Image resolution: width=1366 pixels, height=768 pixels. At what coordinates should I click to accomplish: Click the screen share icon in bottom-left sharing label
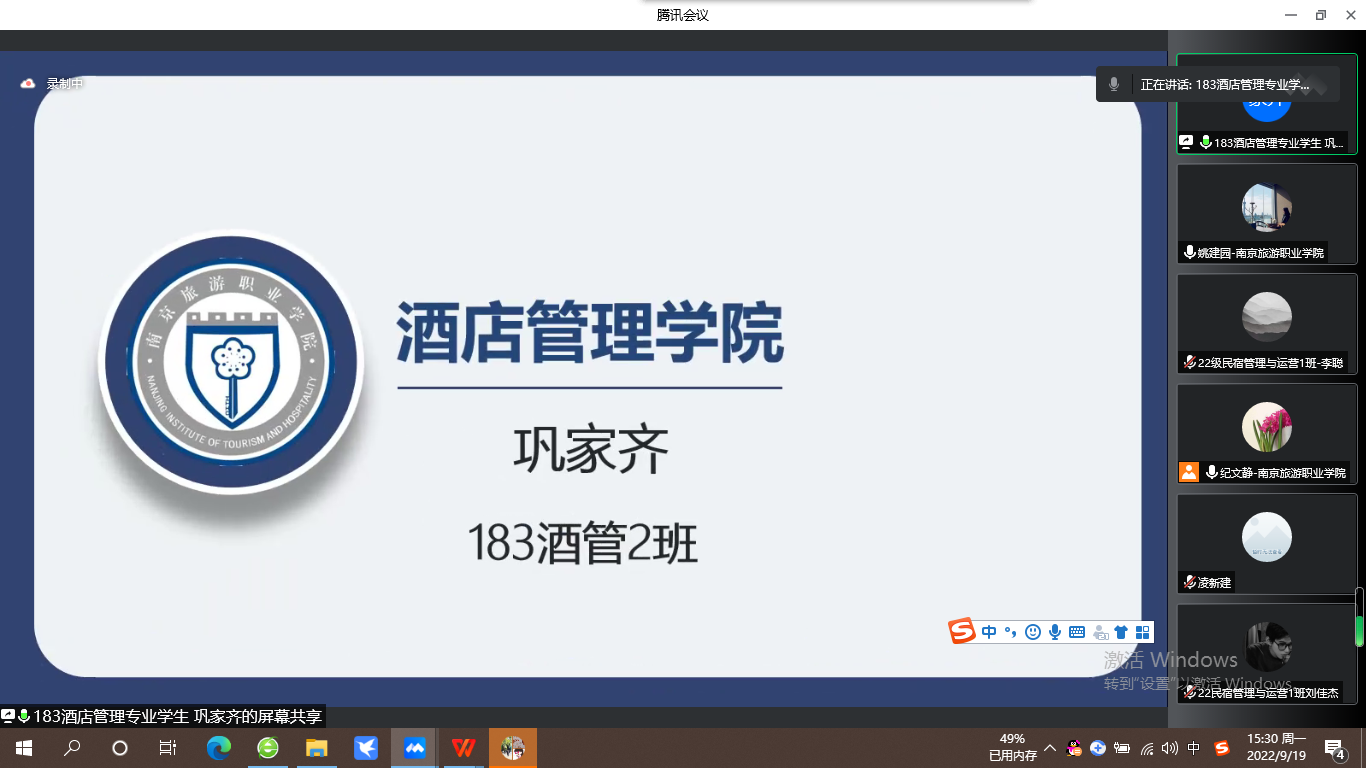point(8,716)
